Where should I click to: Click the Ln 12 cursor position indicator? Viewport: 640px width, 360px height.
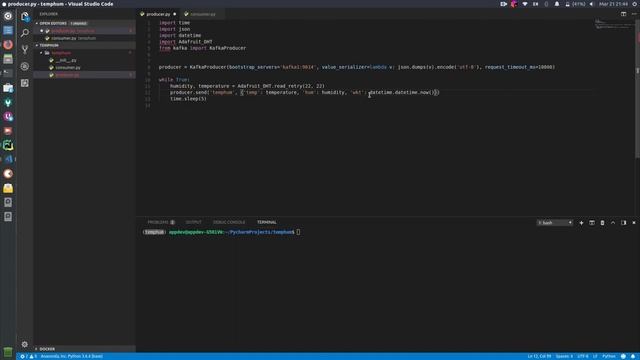(539, 356)
